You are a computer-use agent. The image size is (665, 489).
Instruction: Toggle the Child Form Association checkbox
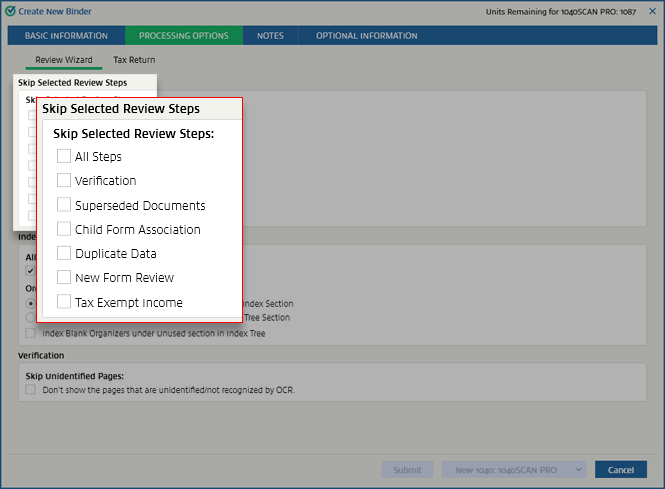64,229
